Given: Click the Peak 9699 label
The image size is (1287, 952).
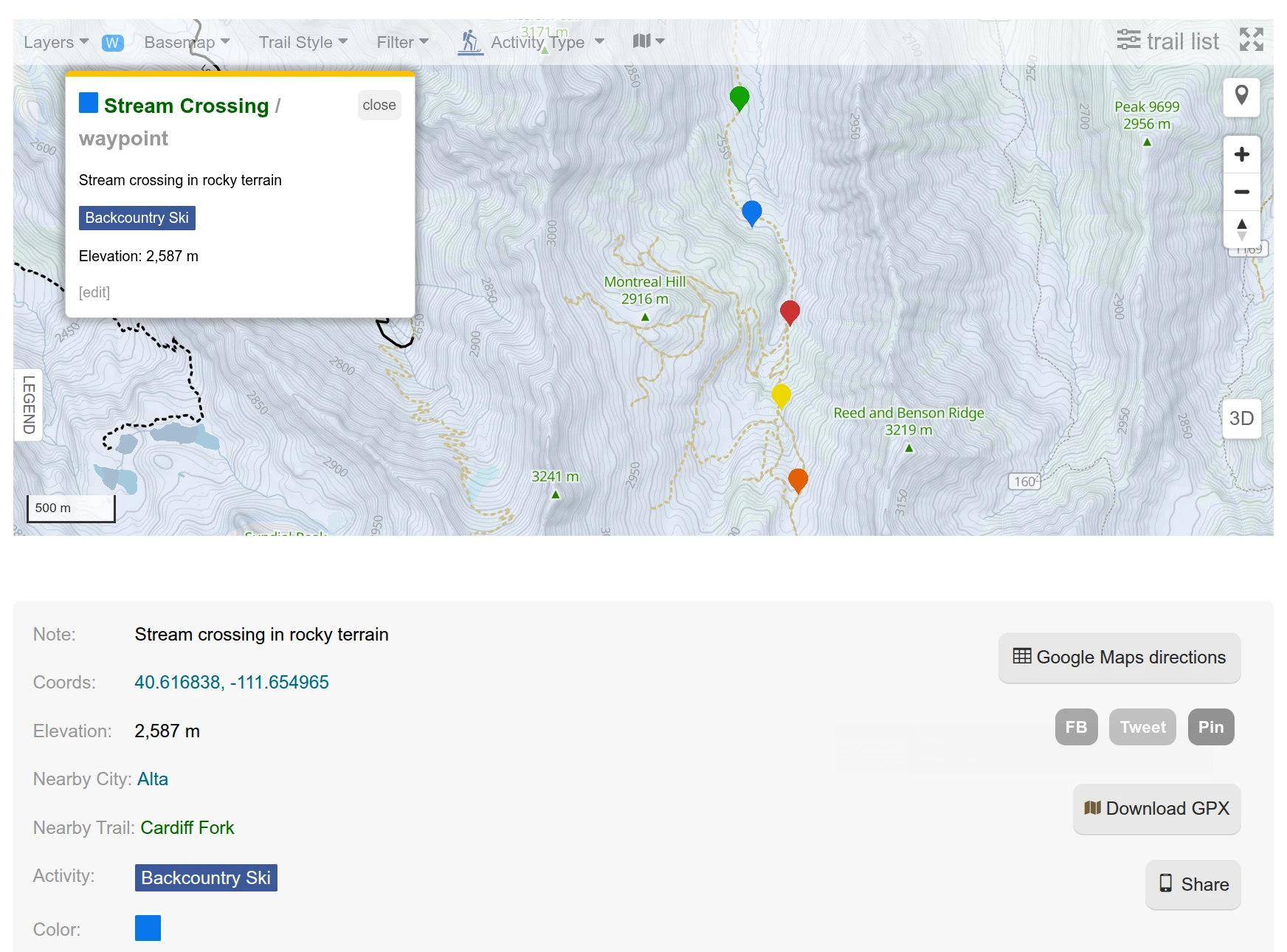Looking at the screenshot, I should [1147, 115].
